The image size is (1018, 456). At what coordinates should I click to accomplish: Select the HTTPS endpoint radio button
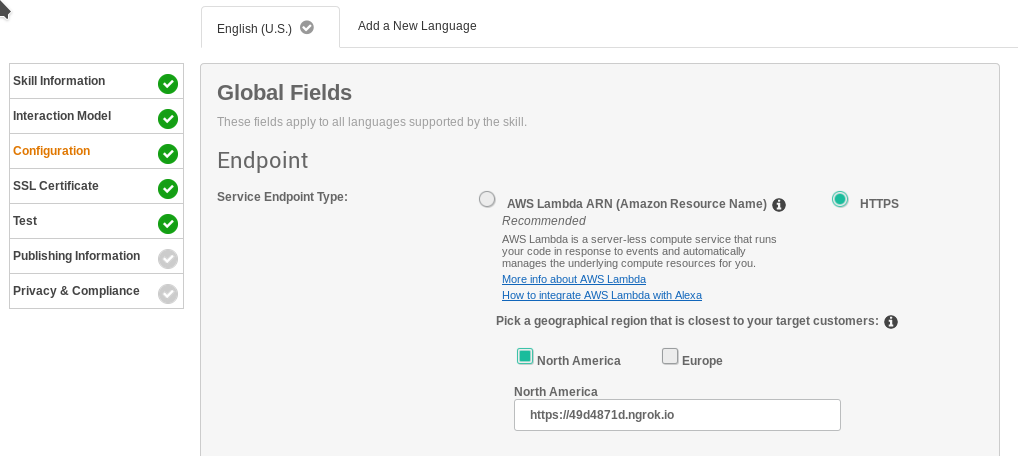840,200
